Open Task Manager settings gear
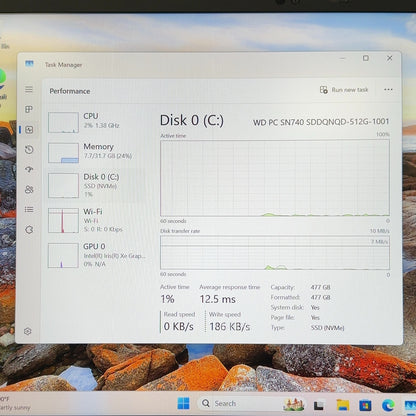416x416 pixels. point(28,331)
